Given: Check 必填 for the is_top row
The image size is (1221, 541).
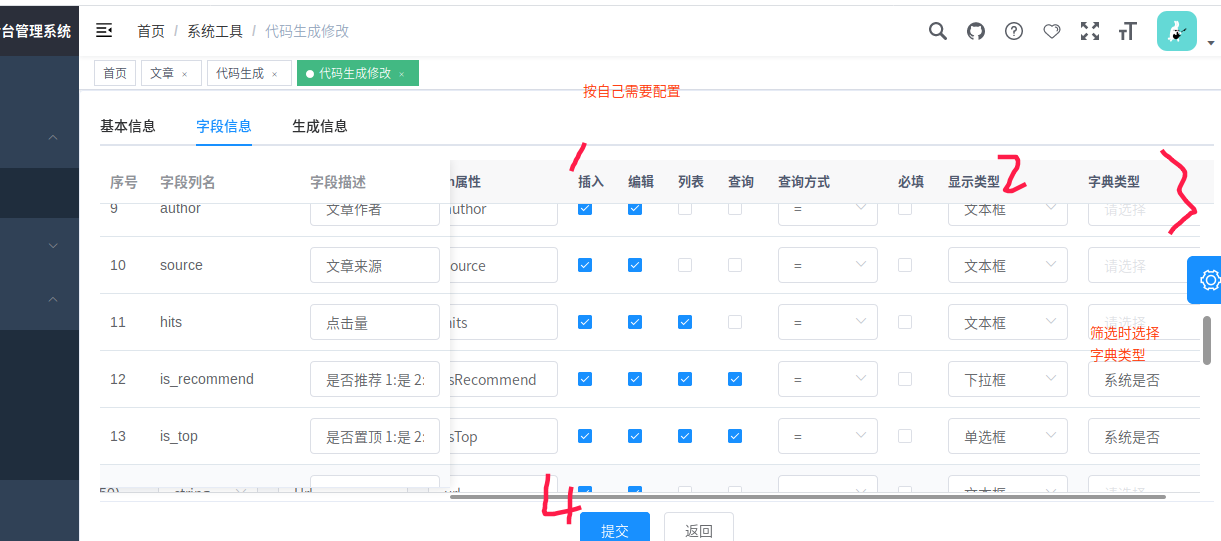Looking at the screenshot, I should 905,436.
